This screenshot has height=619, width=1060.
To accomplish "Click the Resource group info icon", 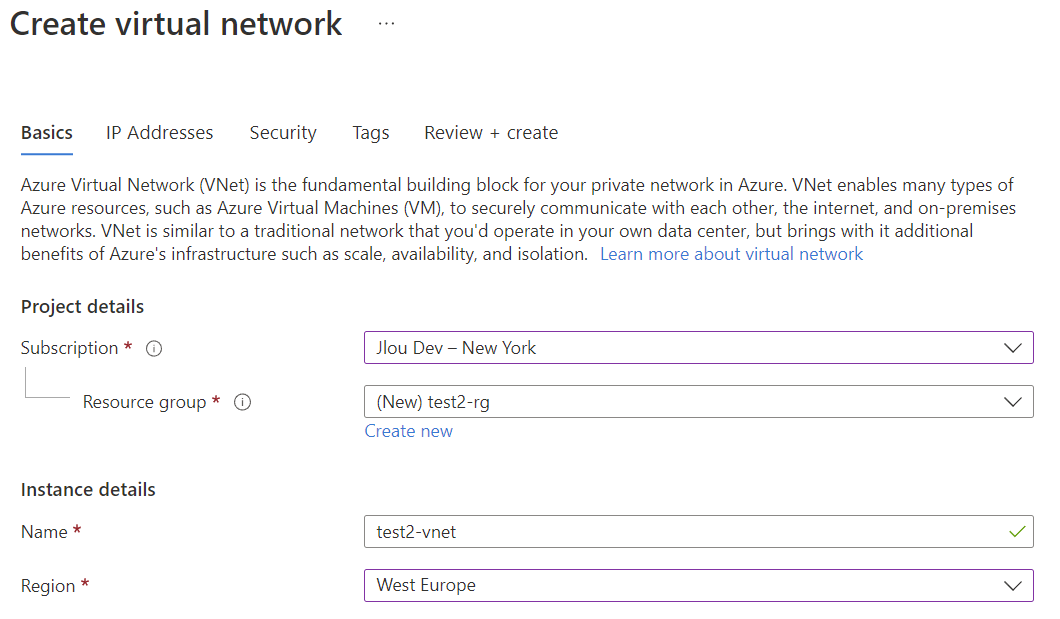I will pyautogui.click(x=243, y=403).
